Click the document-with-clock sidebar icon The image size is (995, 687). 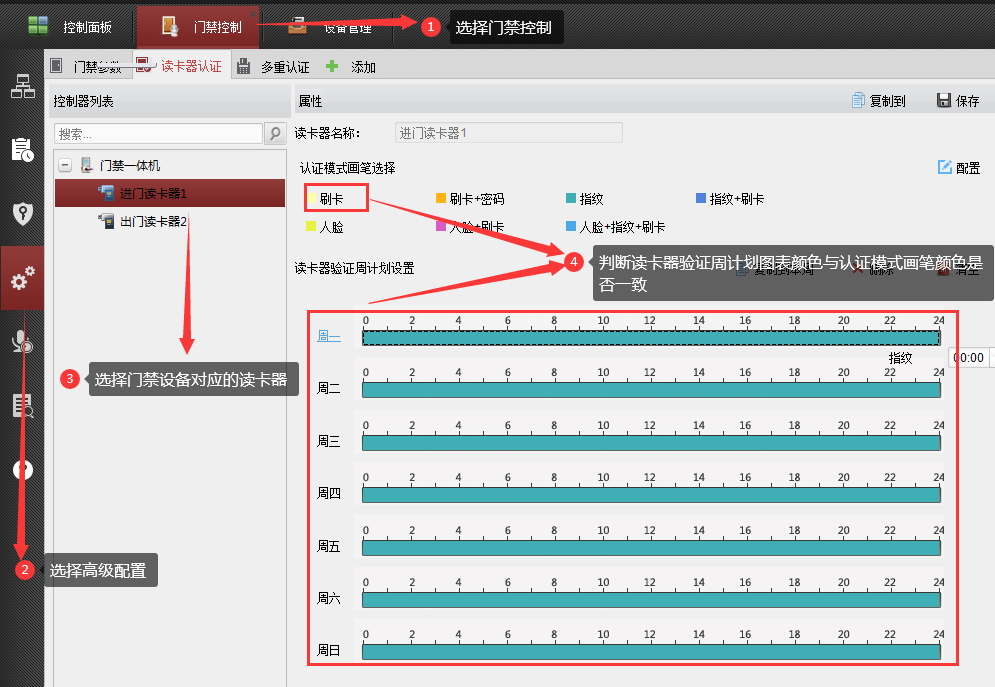[x=22, y=150]
